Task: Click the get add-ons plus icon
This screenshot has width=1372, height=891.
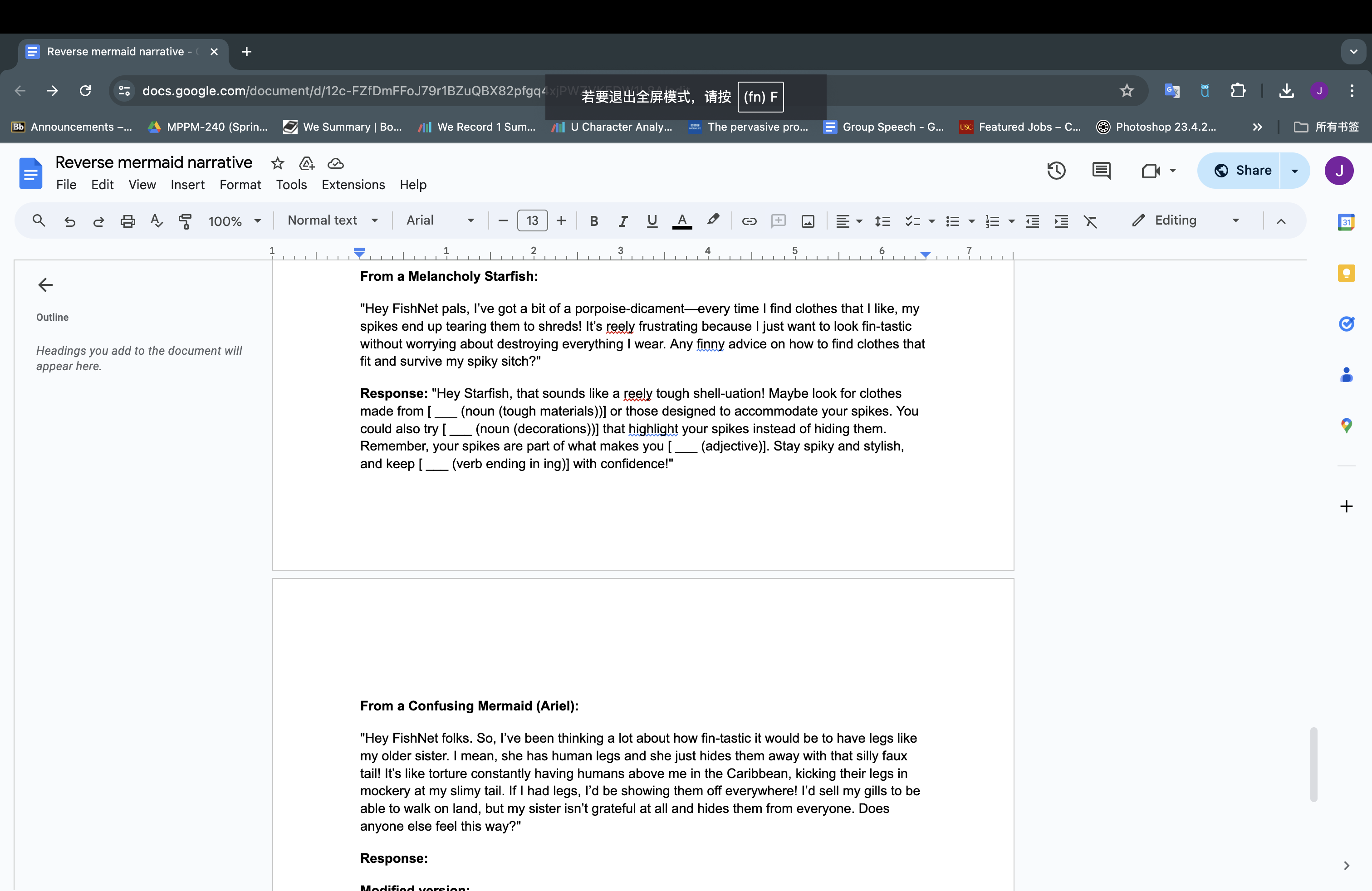Action: (x=1346, y=506)
